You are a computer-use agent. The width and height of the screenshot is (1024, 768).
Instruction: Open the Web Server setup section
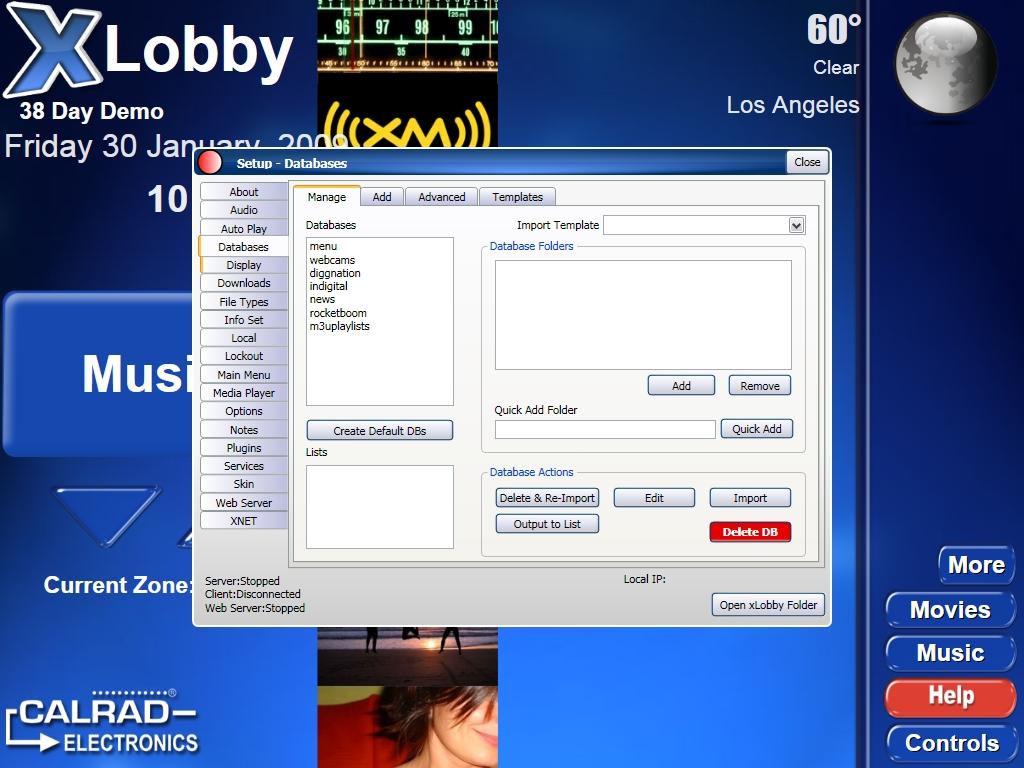[x=244, y=503]
